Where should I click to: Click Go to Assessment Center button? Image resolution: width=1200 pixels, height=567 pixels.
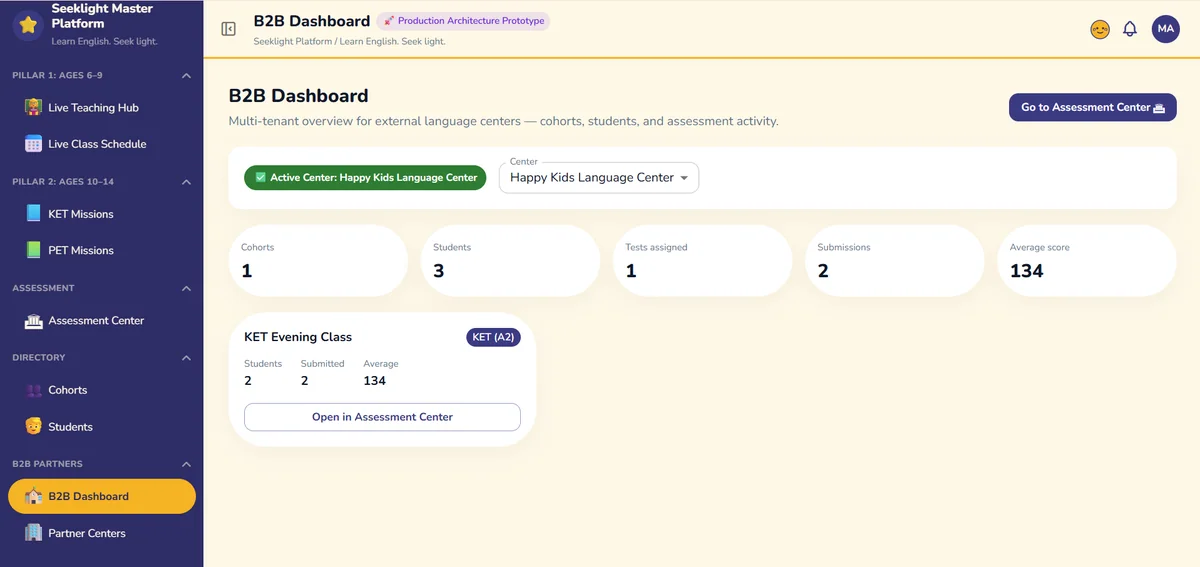pos(1092,107)
